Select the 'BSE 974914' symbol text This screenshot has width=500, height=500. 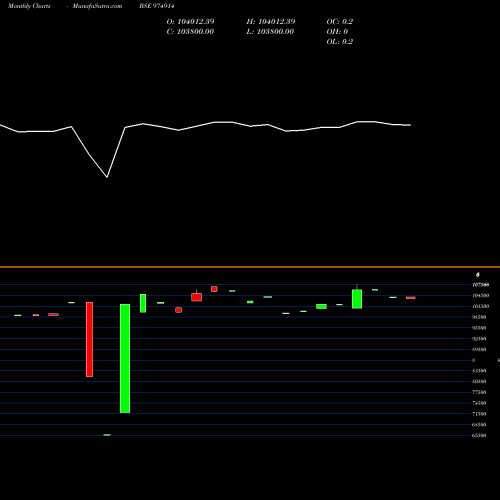[x=157, y=6]
